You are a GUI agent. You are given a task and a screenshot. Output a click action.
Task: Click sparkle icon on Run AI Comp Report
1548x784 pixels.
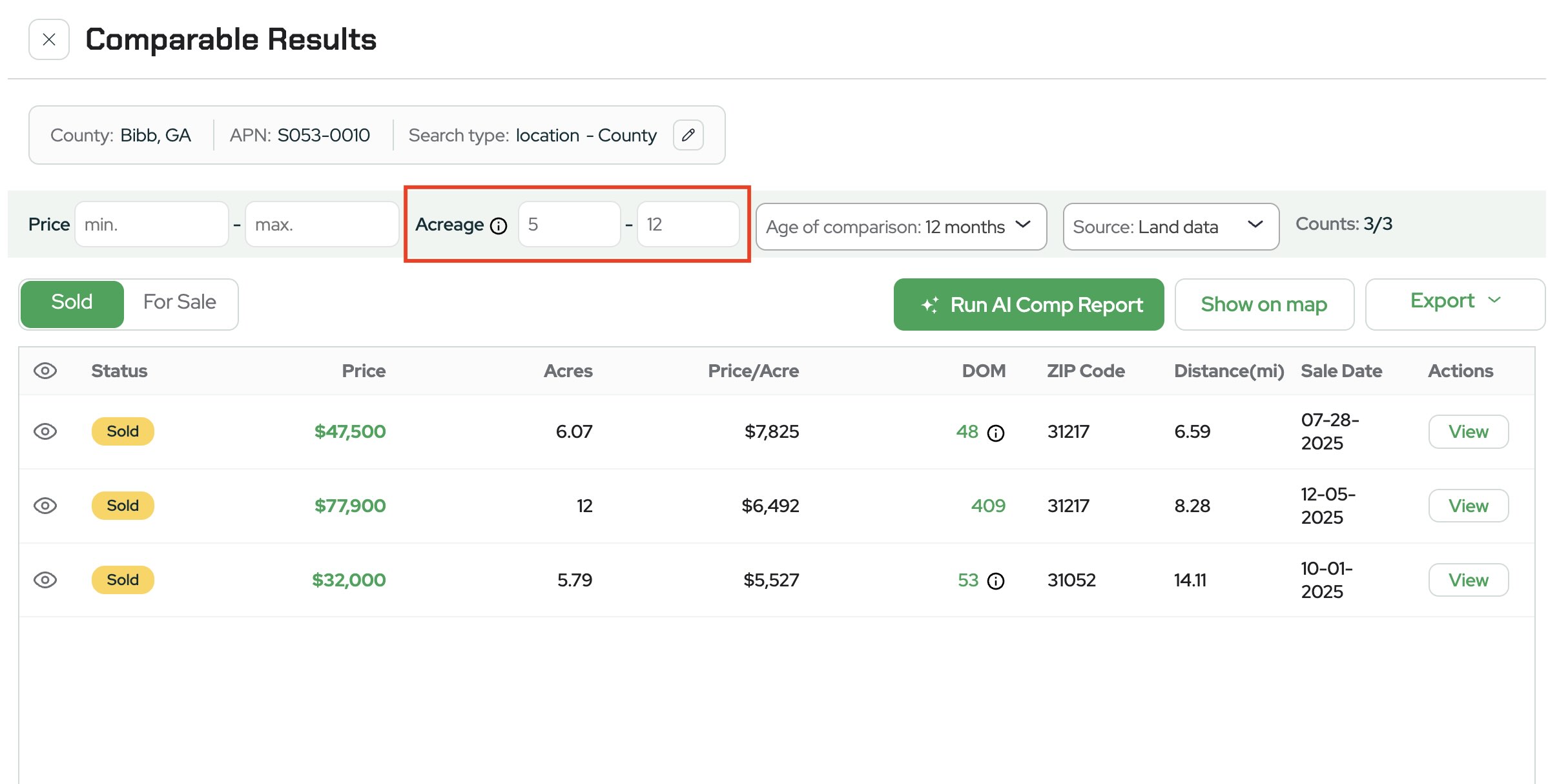[929, 305]
